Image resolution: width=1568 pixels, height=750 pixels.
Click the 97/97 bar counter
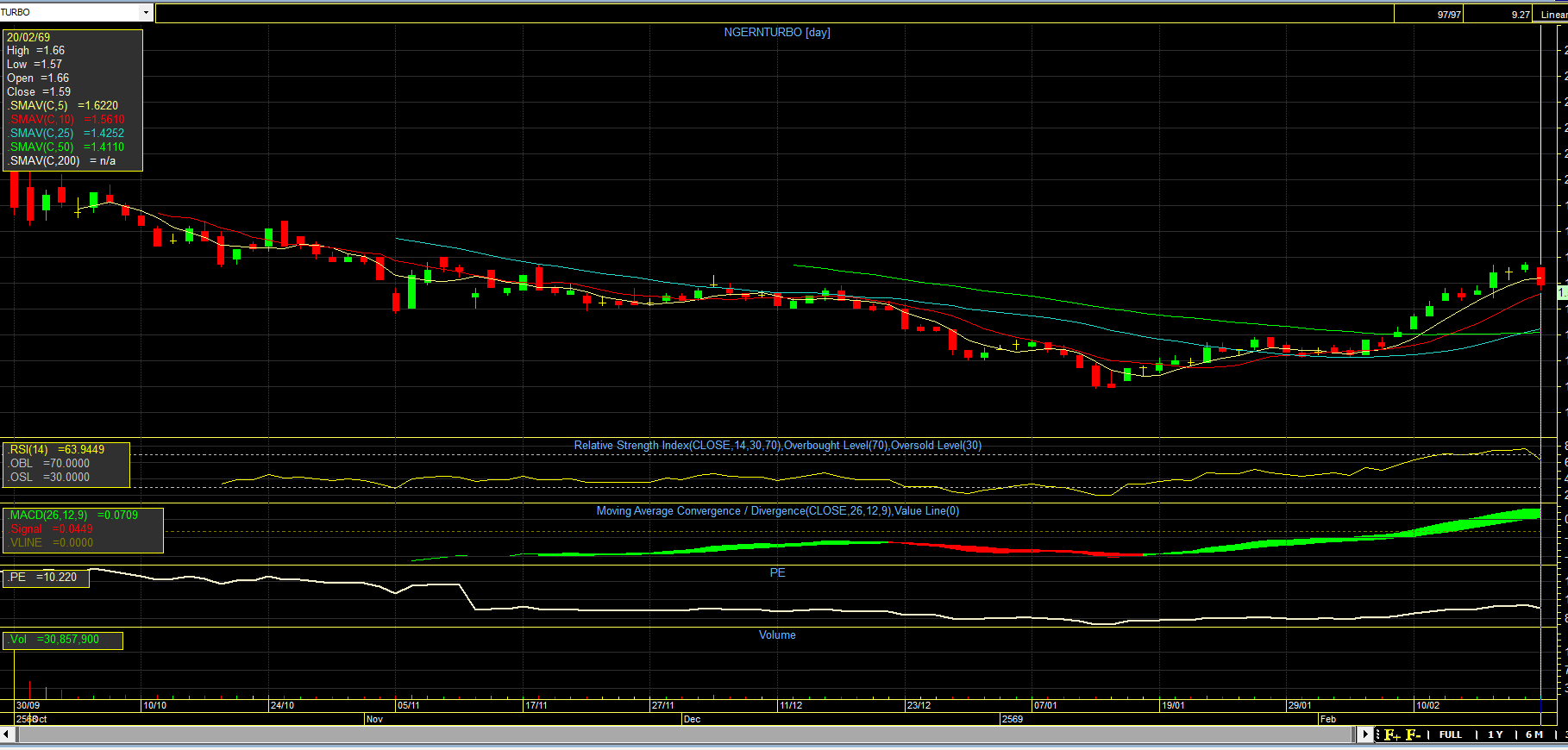1449,15
